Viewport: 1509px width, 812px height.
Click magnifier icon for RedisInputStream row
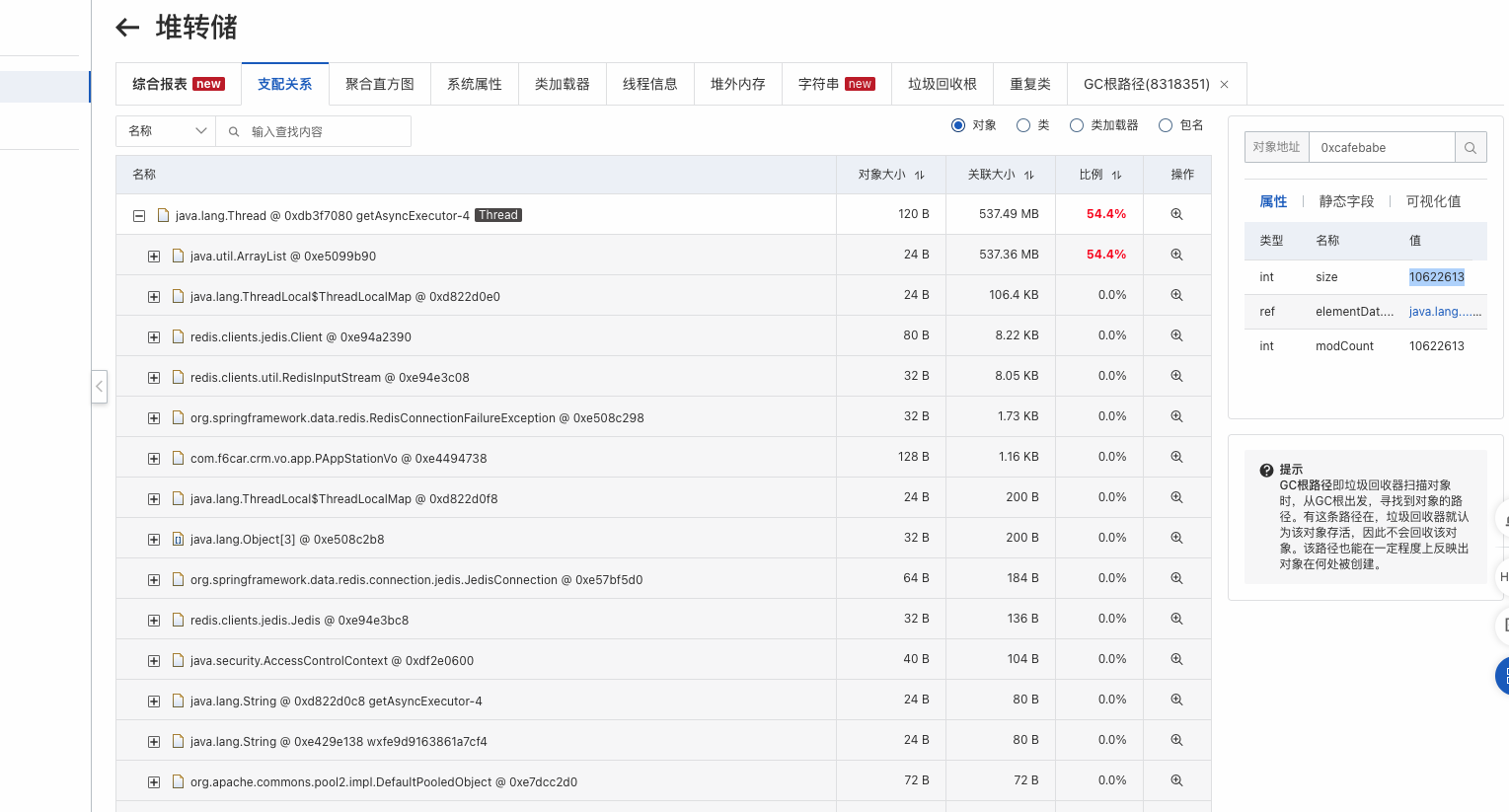[x=1176, y=376]
